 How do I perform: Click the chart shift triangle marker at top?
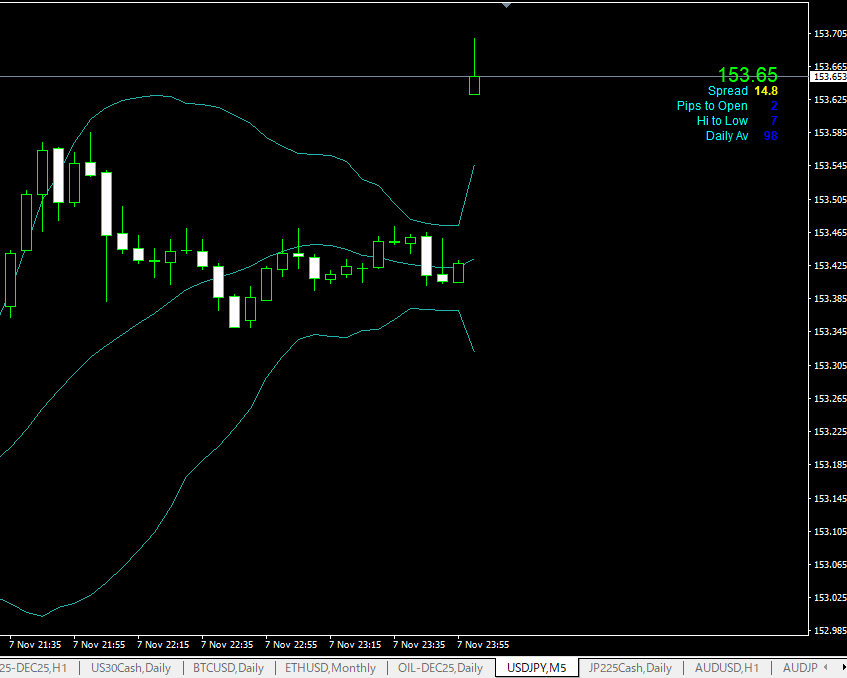coord(506,5)
